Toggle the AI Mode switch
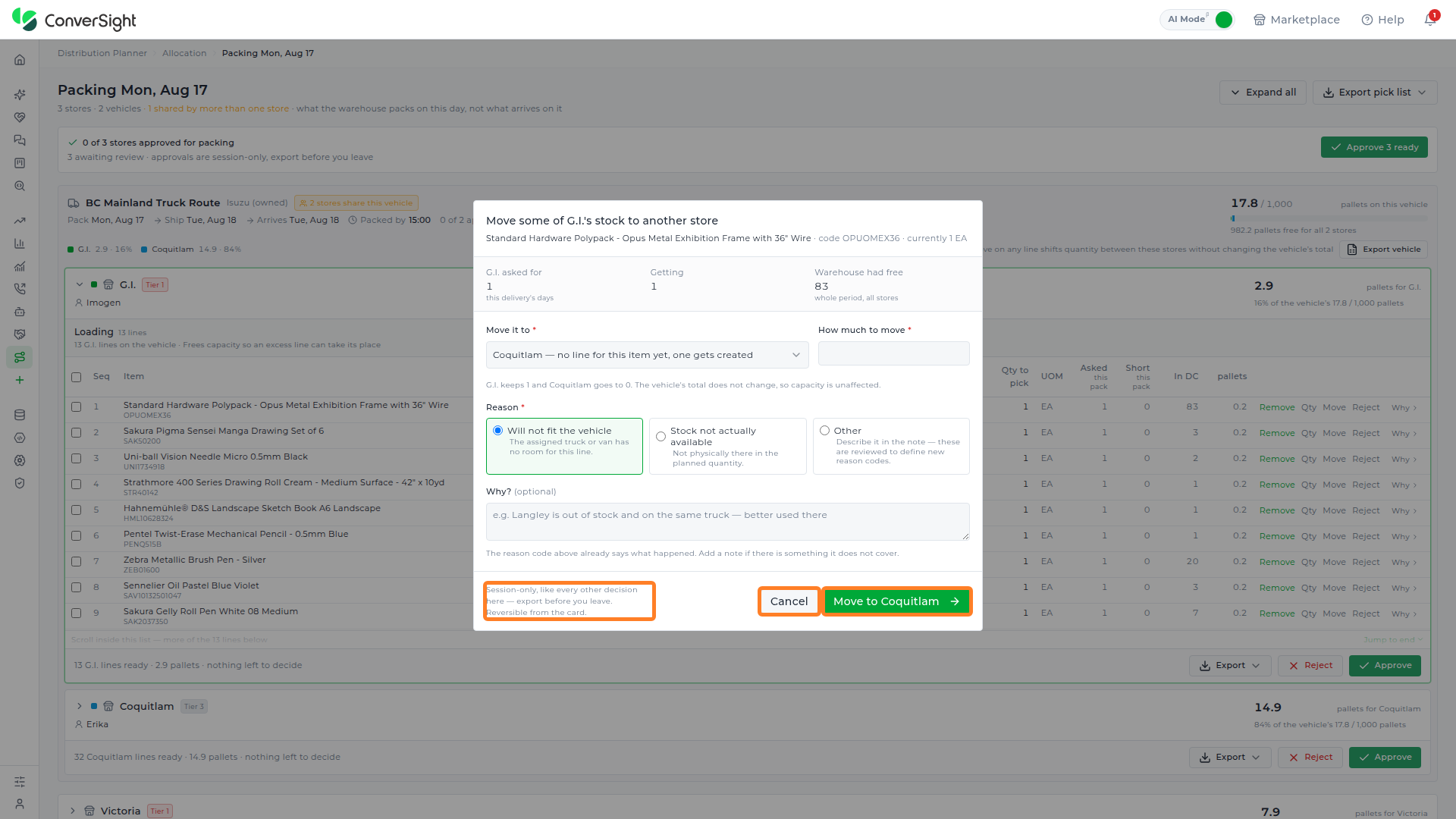 tap(1223, 20)
